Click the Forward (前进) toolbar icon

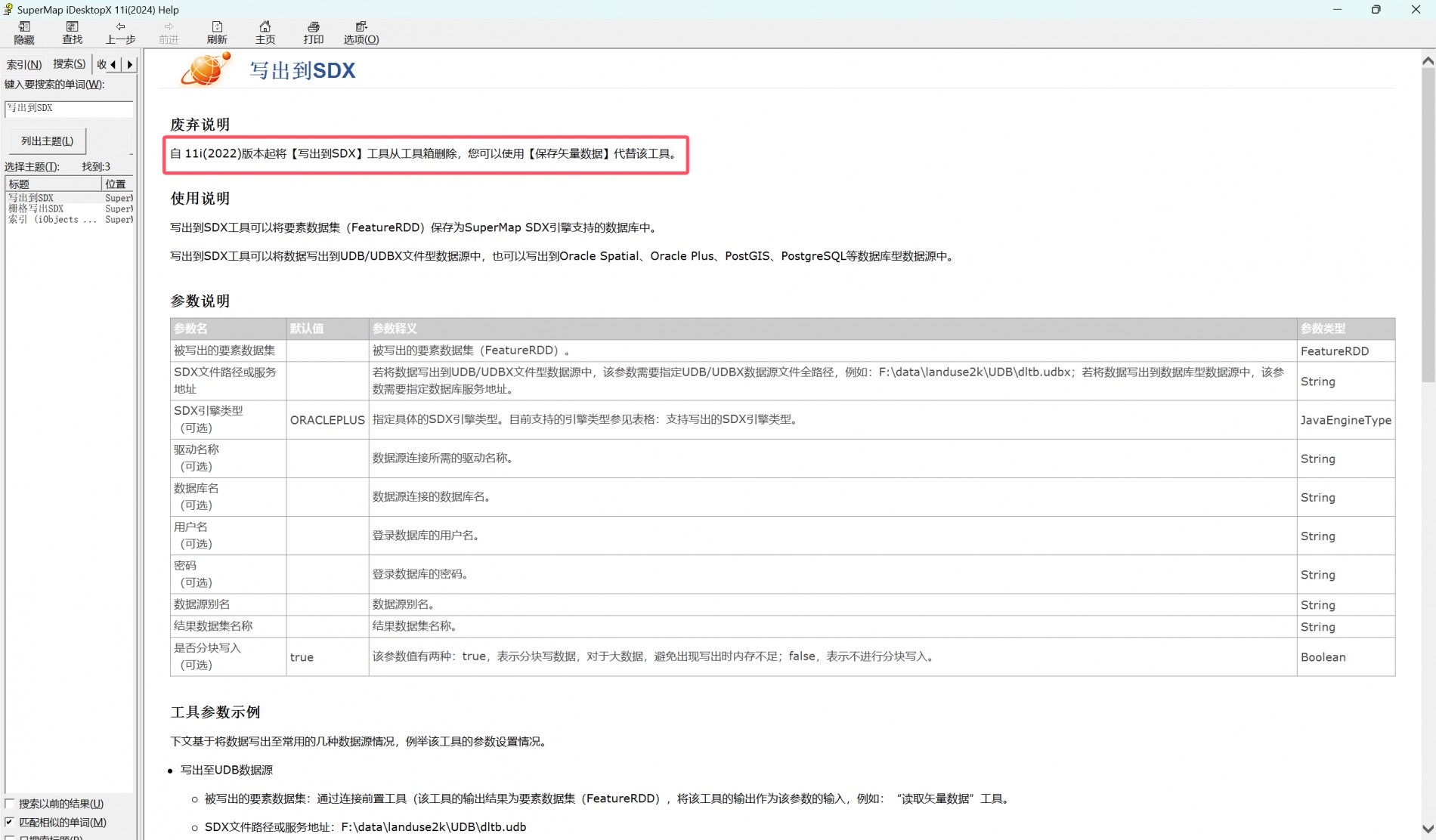pyautogui.click(x=169, y=32)
